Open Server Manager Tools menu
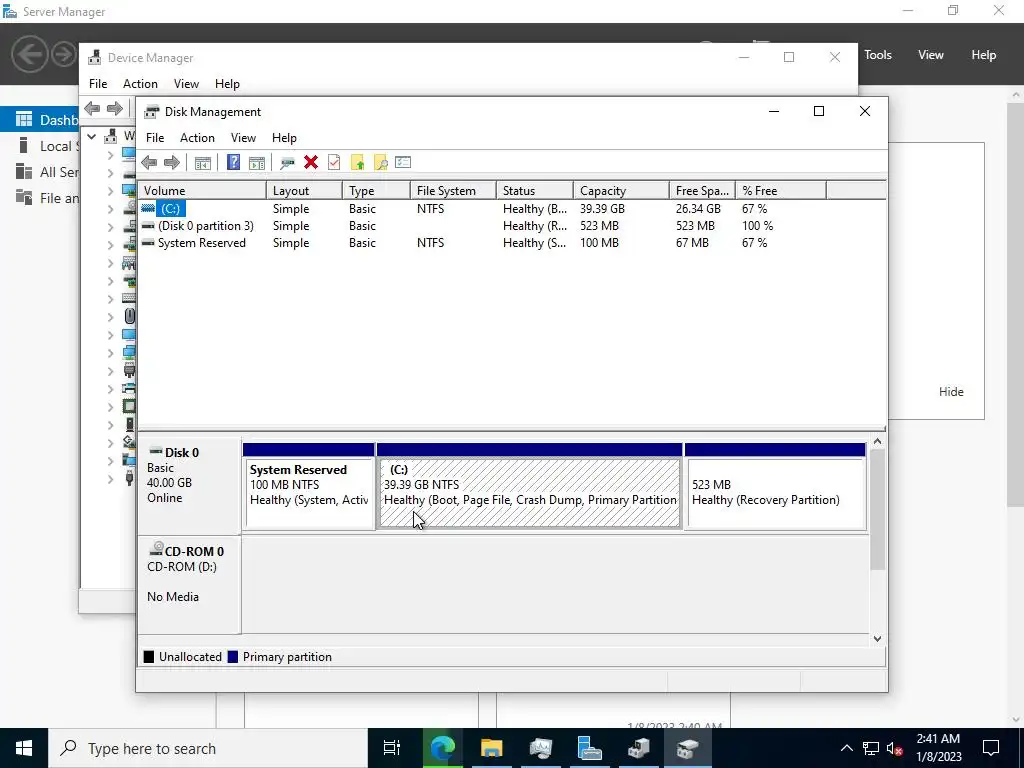The image size is (1024, 768). [878, 55]
